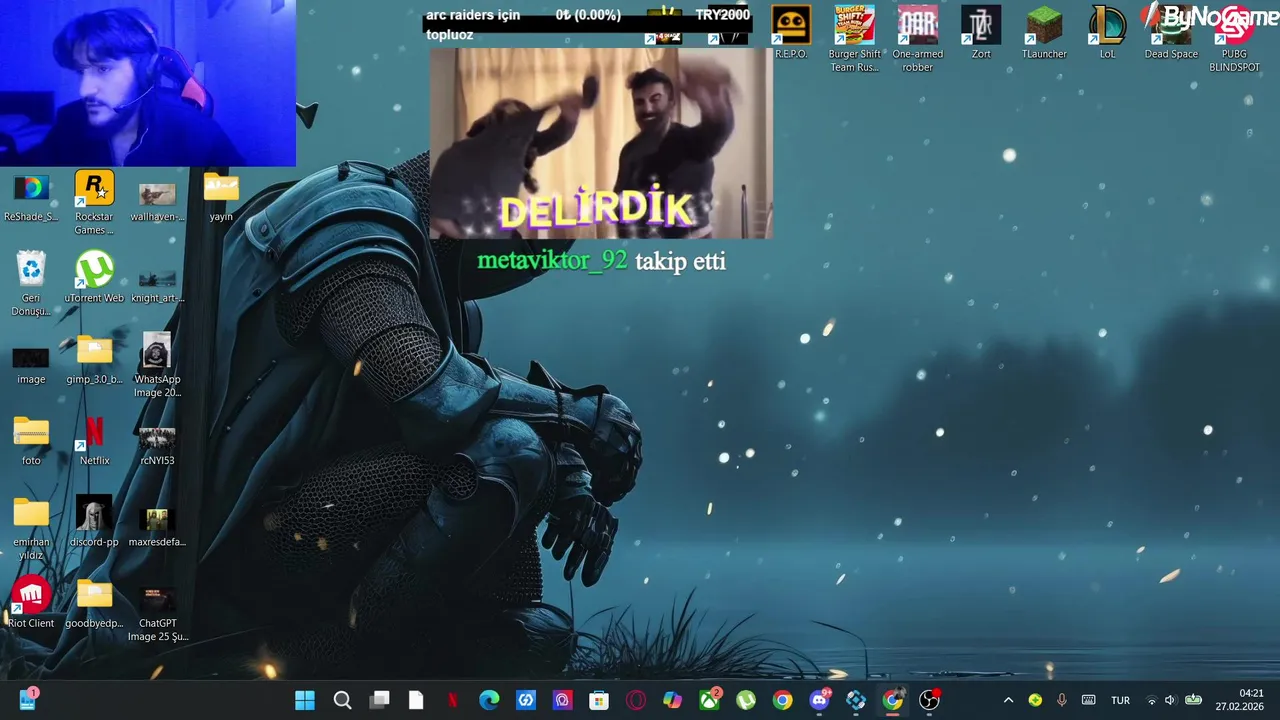This screenshot has height=720, width=1280.
Task: Click the battery icon in system tray
Action: coord(1193,700)
